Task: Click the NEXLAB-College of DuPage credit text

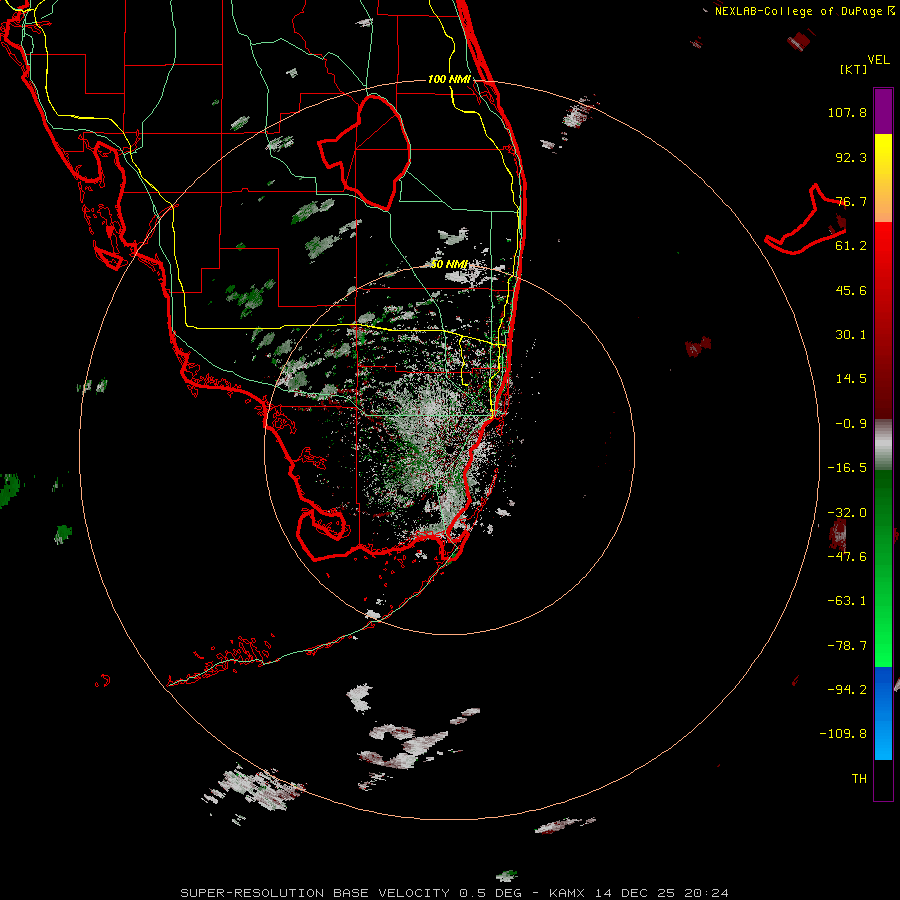Action: (x=798, y=11)
